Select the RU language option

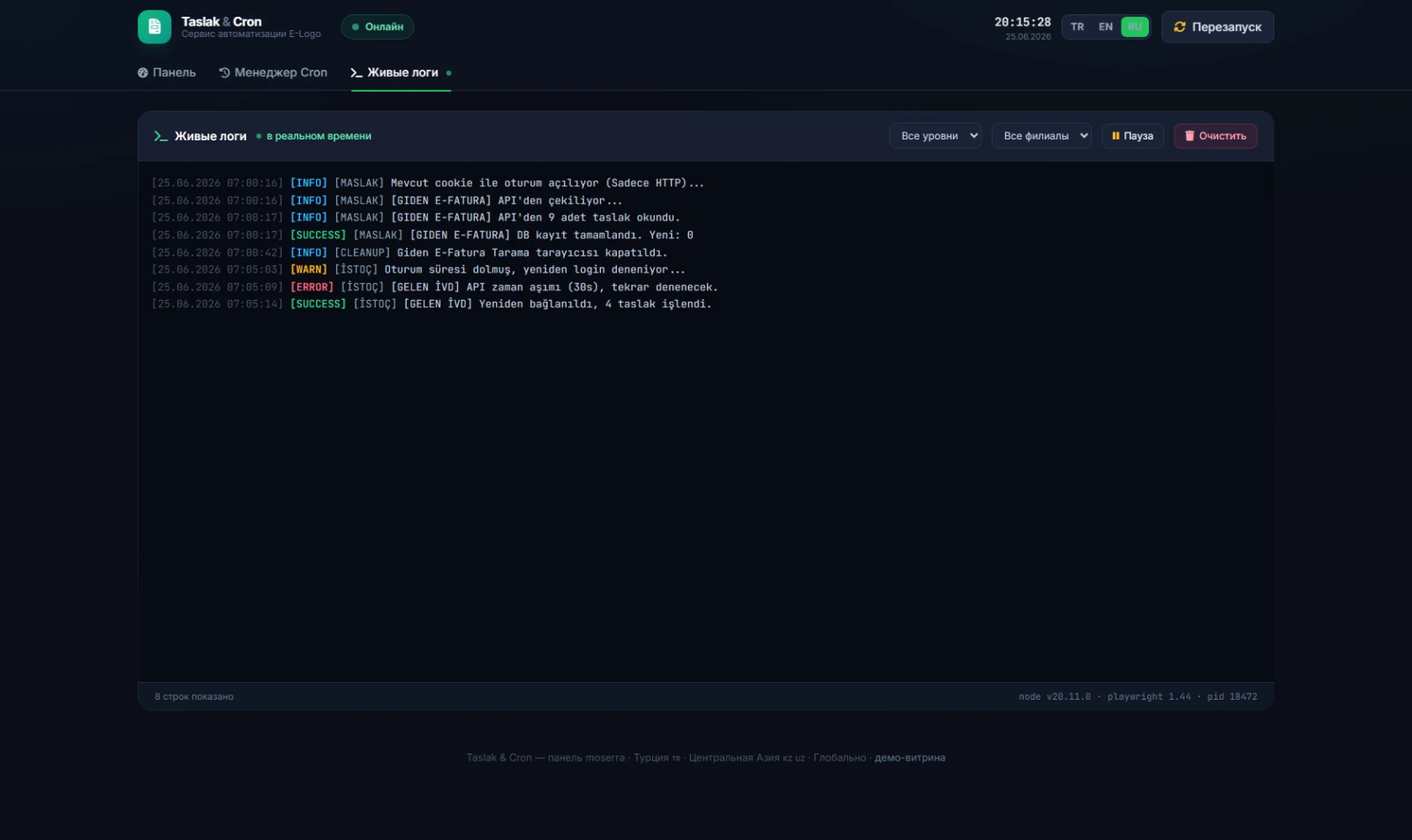[x=1135, y=26]
